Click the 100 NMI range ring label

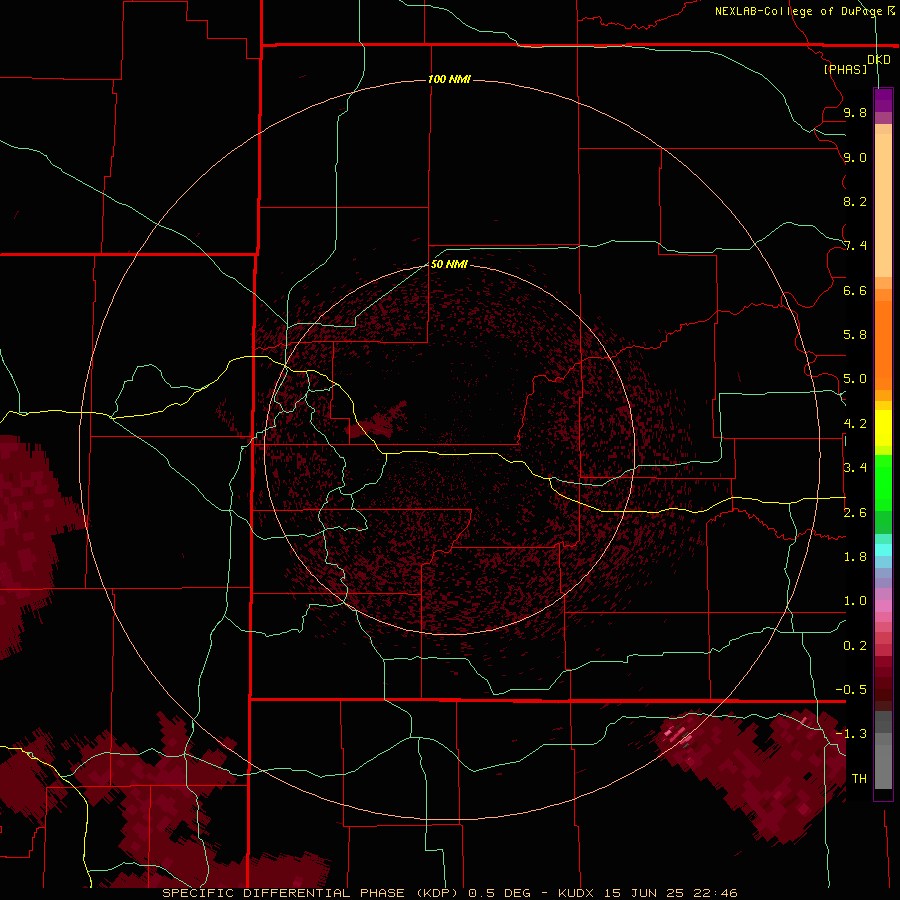coord(449,79)
